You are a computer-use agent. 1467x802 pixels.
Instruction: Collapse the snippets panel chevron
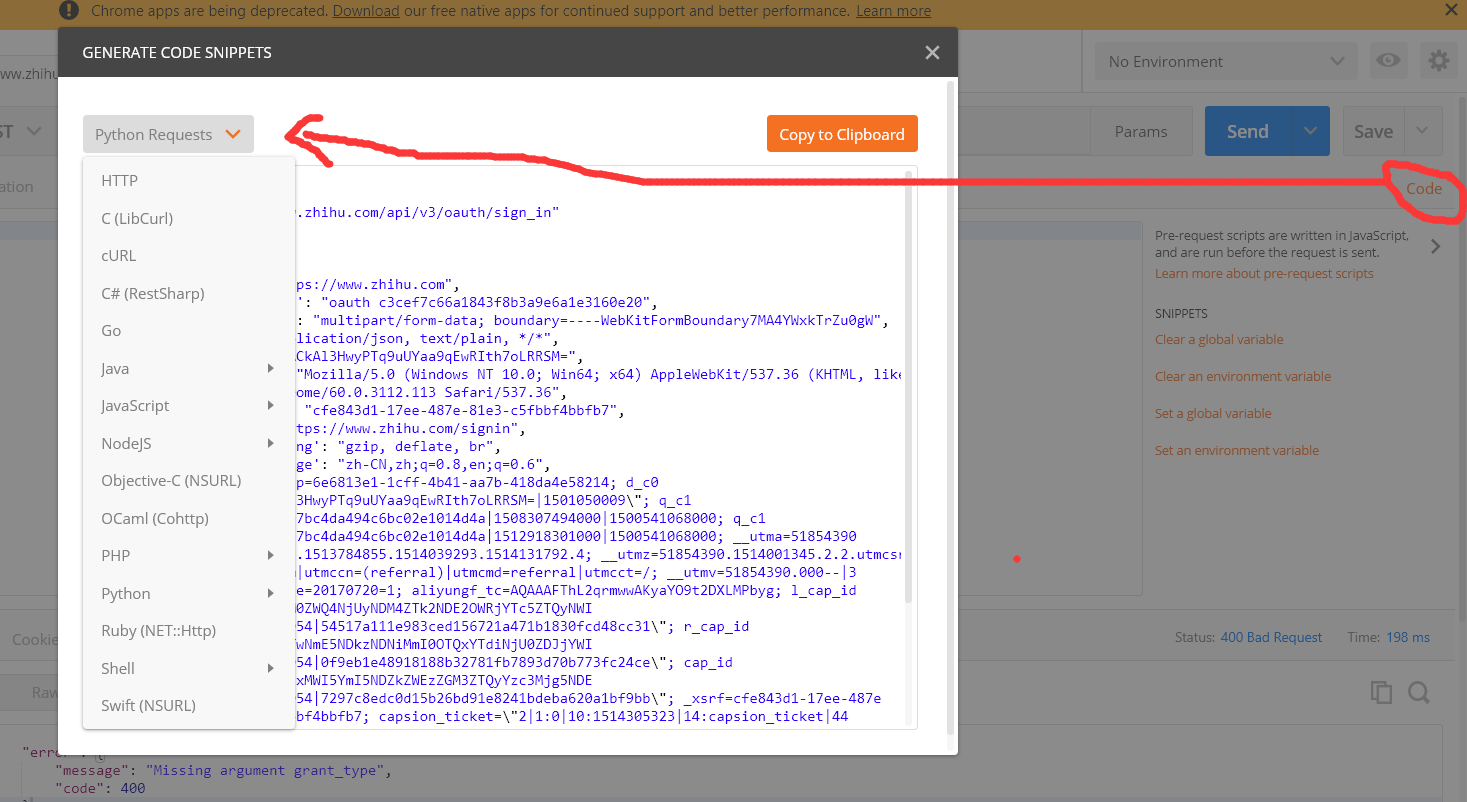[x=1435, y=246]
